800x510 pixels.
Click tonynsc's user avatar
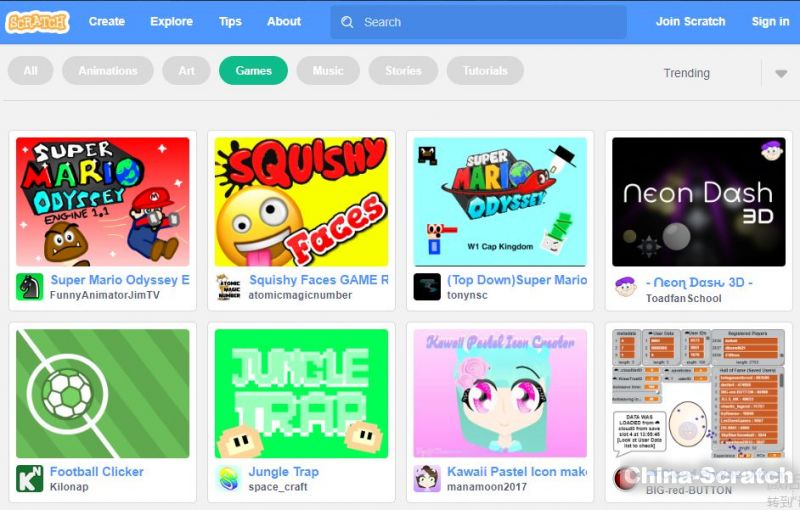coord(427,287)
